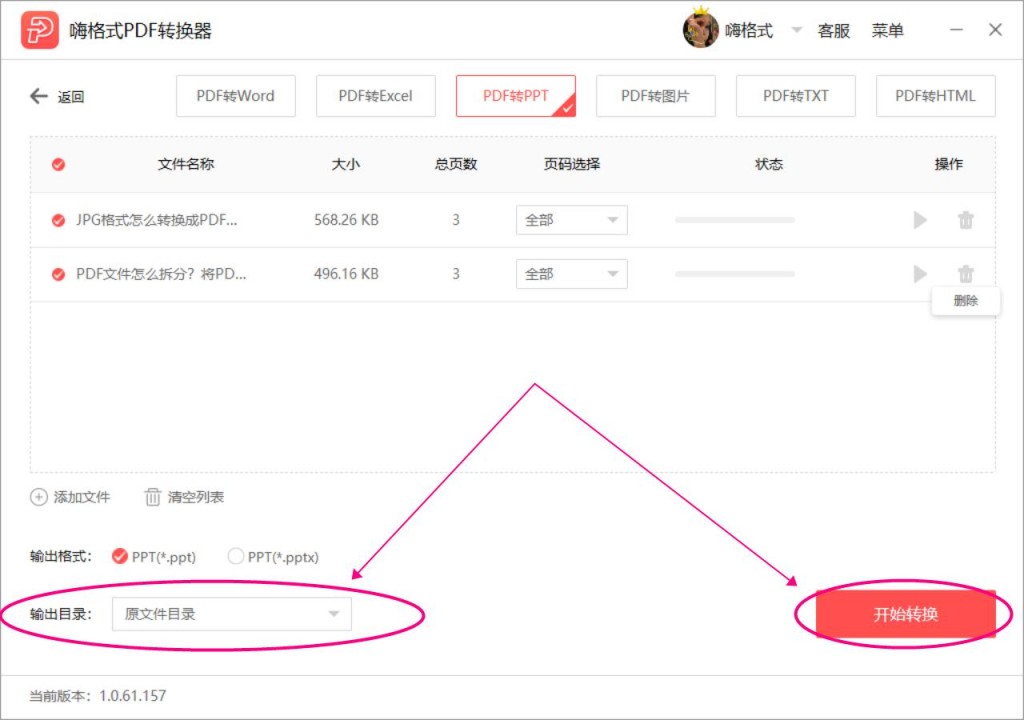
Task: Click file name PDF文件怎么拆分？将PD...
Action: [161, 274]
